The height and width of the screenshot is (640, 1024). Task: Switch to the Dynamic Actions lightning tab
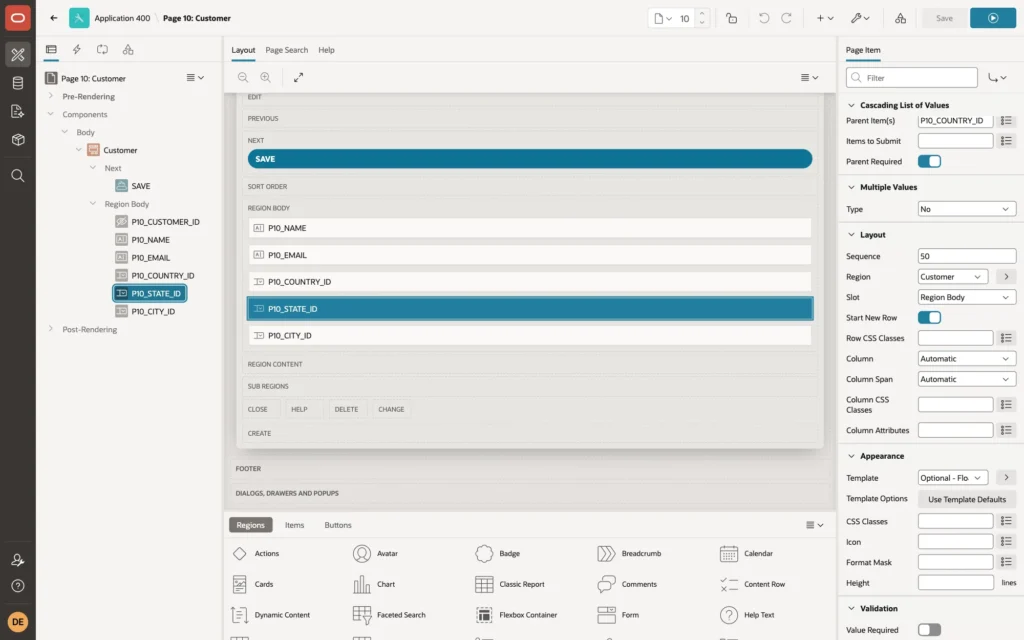click(x=76, y=49)
